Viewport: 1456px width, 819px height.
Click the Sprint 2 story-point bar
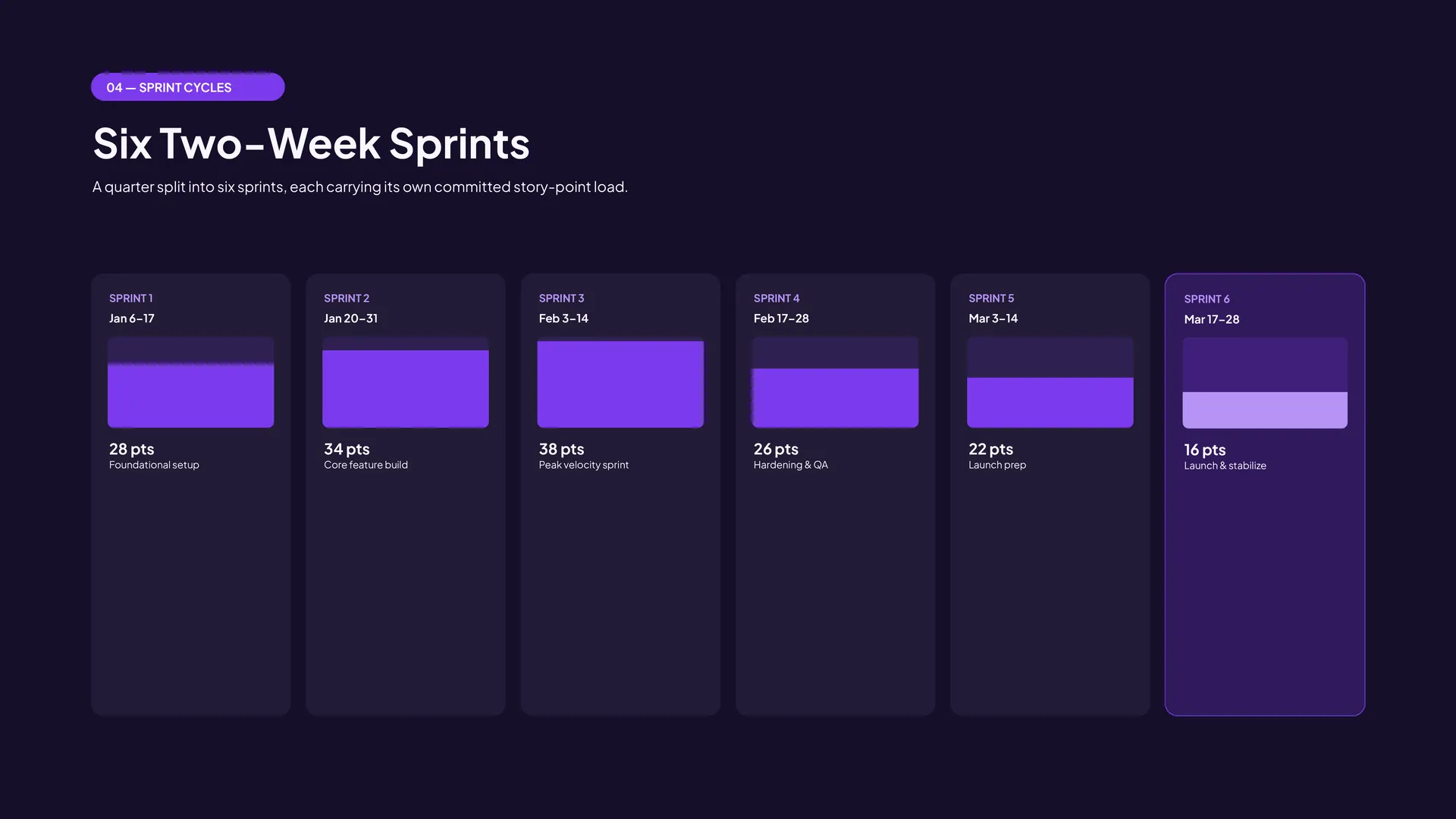(405, 382)
